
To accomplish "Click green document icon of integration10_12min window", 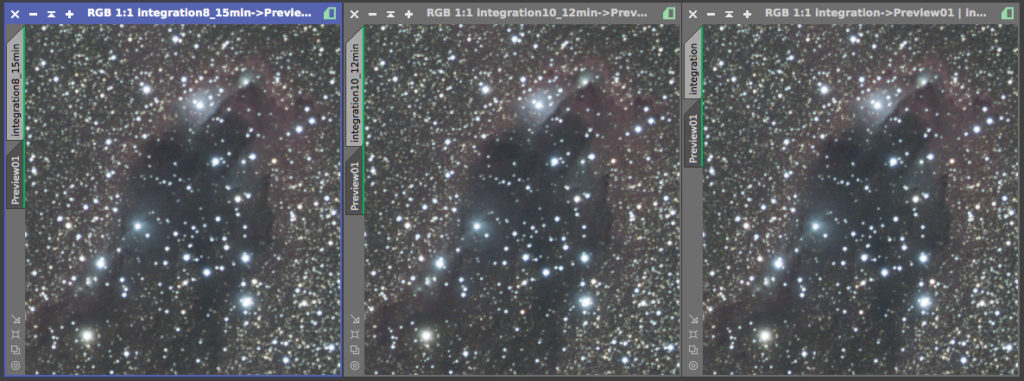I will point(669,13).
